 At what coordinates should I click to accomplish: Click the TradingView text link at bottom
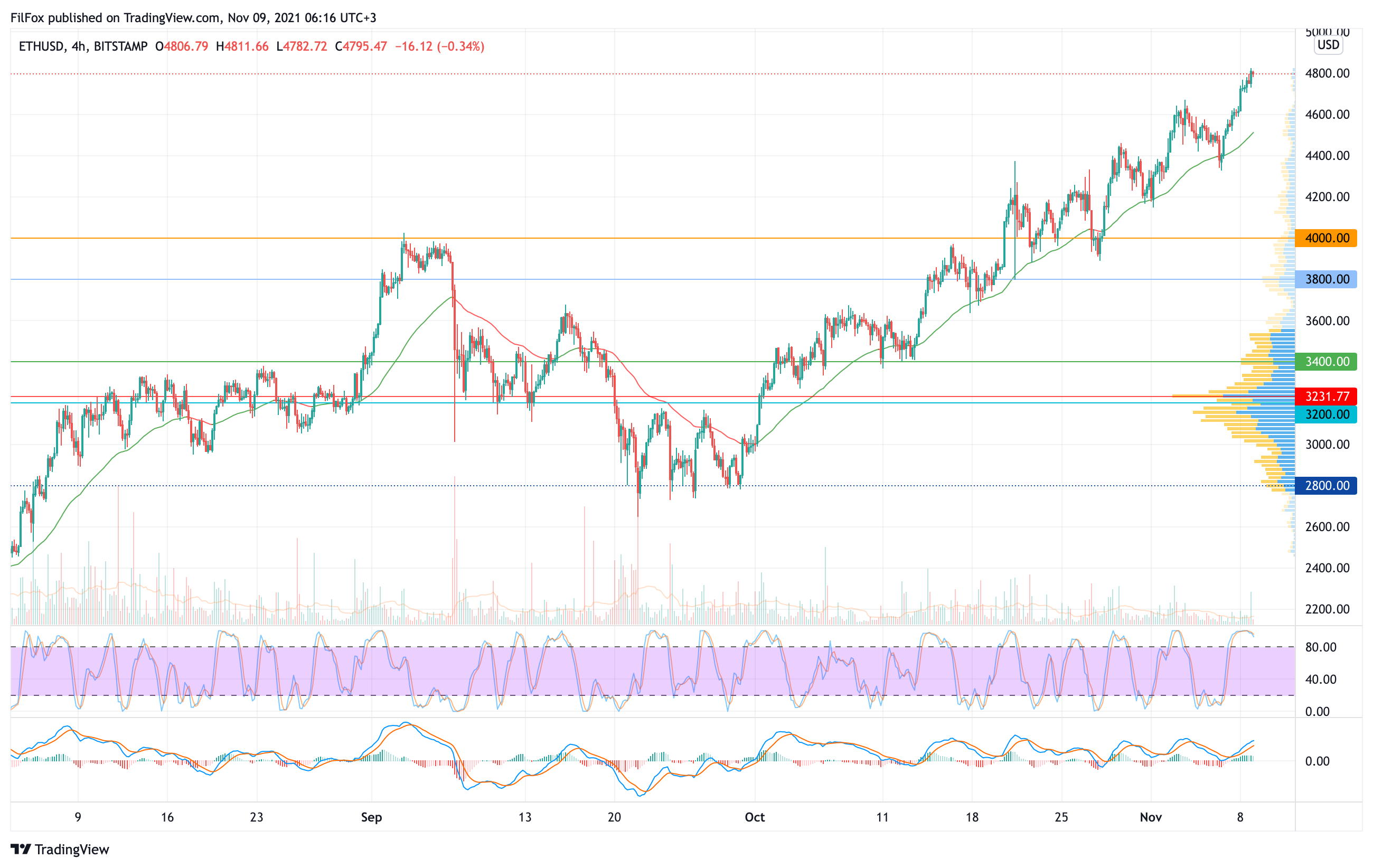(x=71, y=850)
